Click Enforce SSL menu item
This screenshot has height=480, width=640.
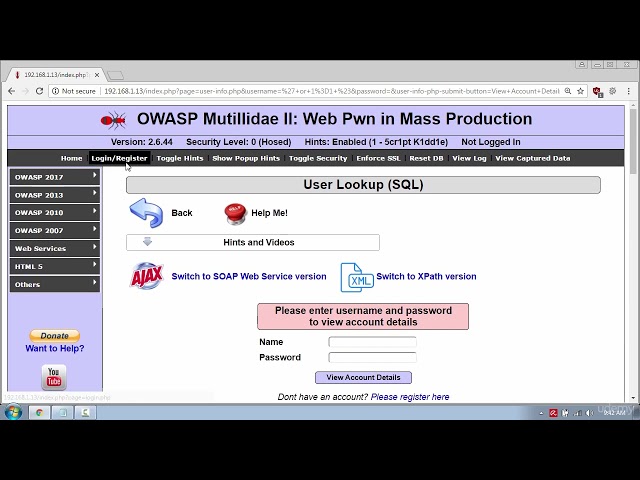pos(378,158)
